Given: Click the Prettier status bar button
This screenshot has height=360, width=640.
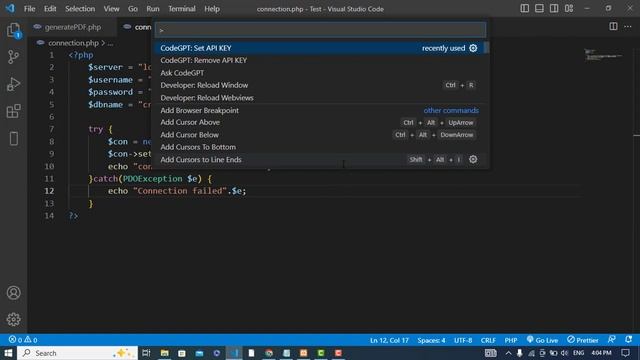Looking at the screenshot, I should point(582,340).
